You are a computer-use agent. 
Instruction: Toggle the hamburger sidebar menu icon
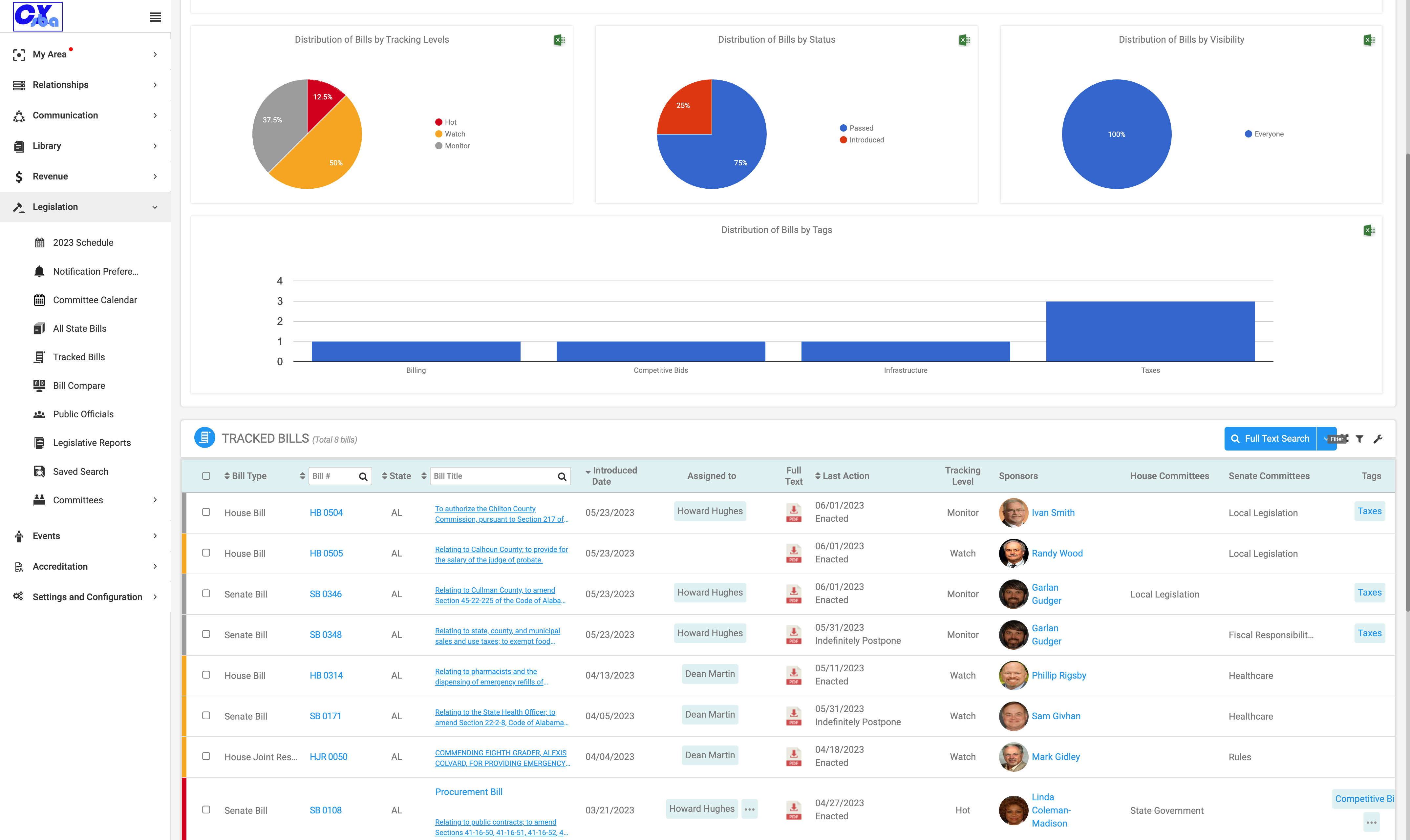coord(155,17)
